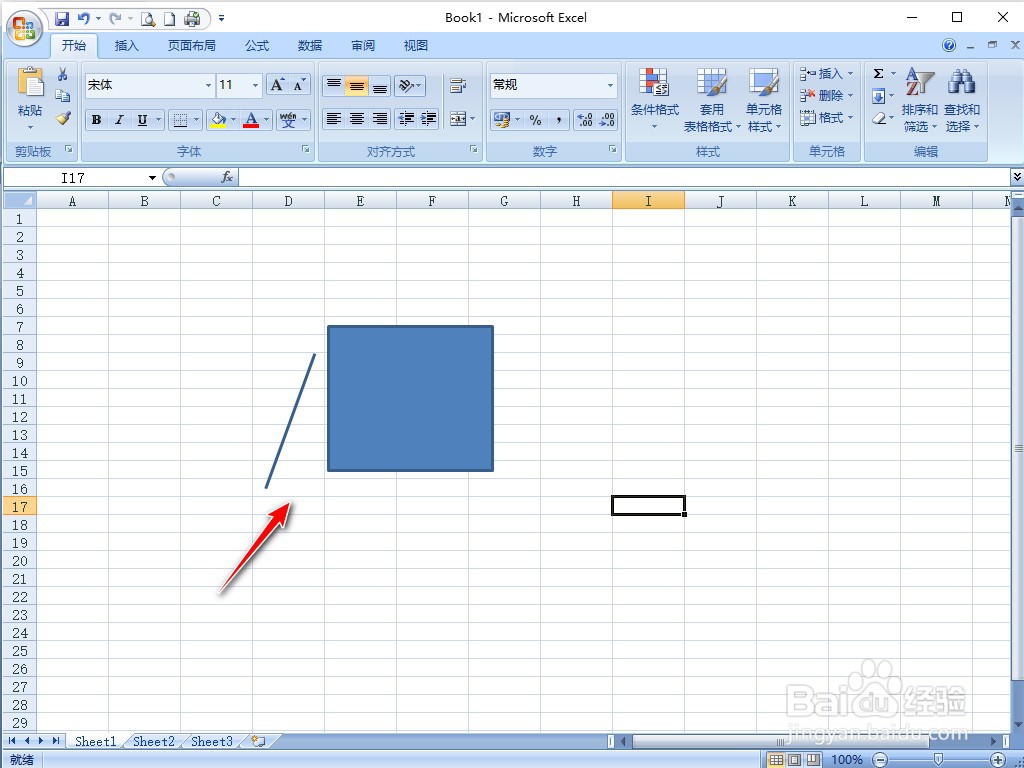Click the insert function fx button
The width and height of the screenshot is (1024, 768).
[227, 177]
